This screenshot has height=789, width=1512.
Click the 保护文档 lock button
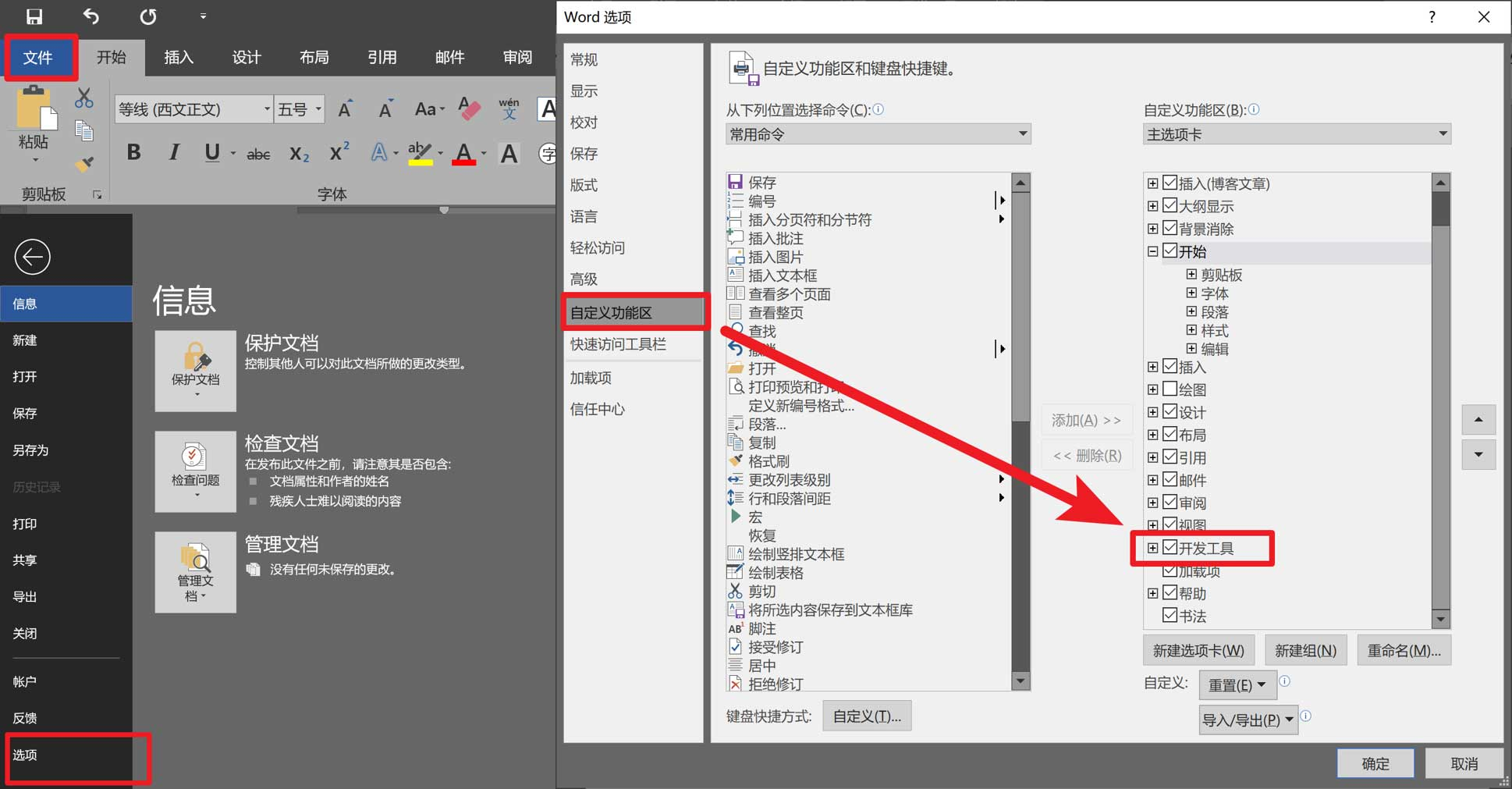[x=195, y=371]
